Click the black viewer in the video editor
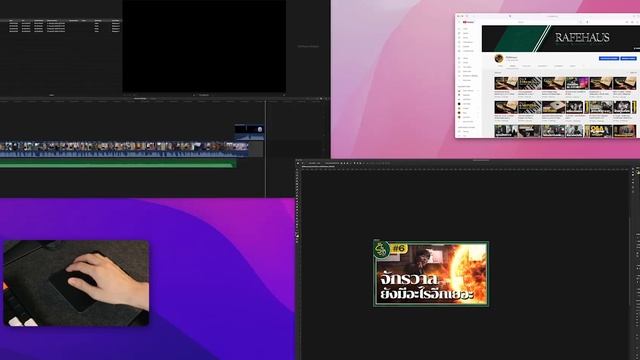640x360 pixels. point(204,46)
